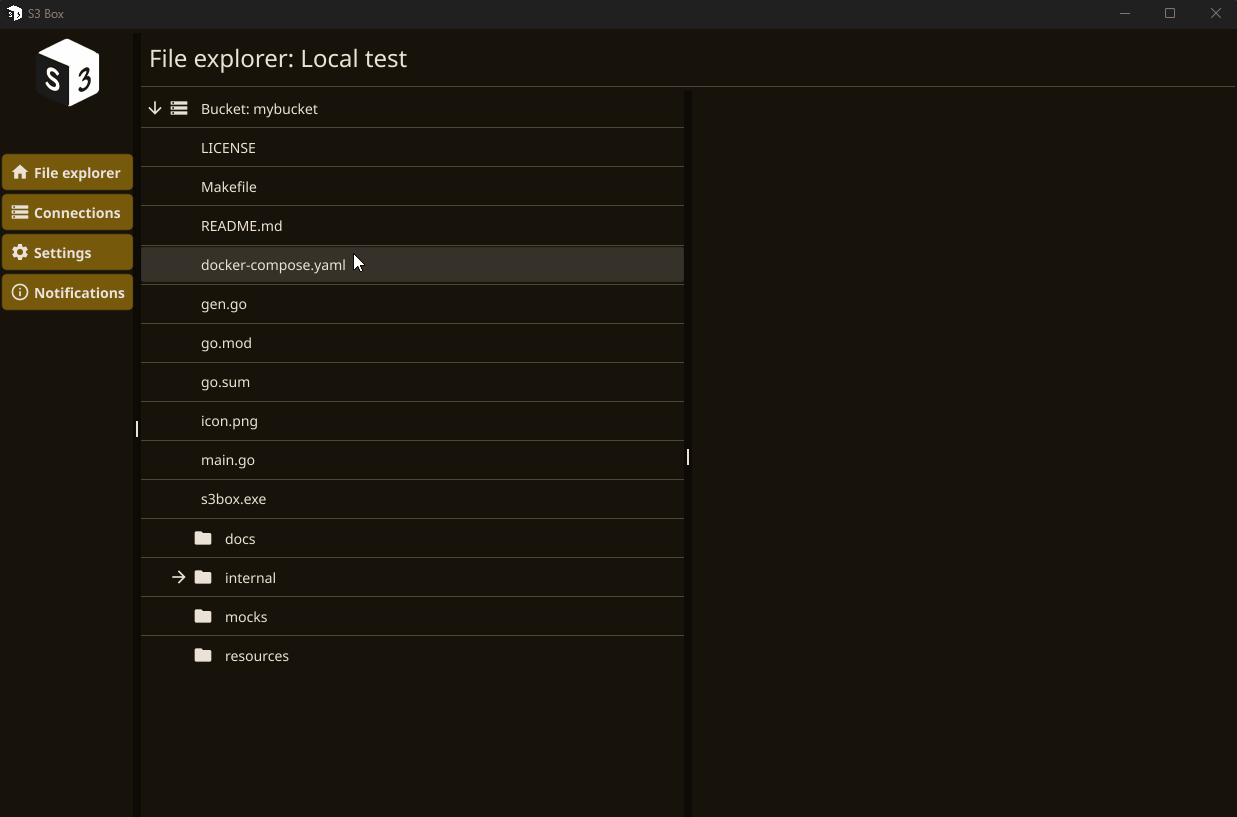
Task: Switch to the File explorer page
Action: pyautogui.click(x=67, y=172)
